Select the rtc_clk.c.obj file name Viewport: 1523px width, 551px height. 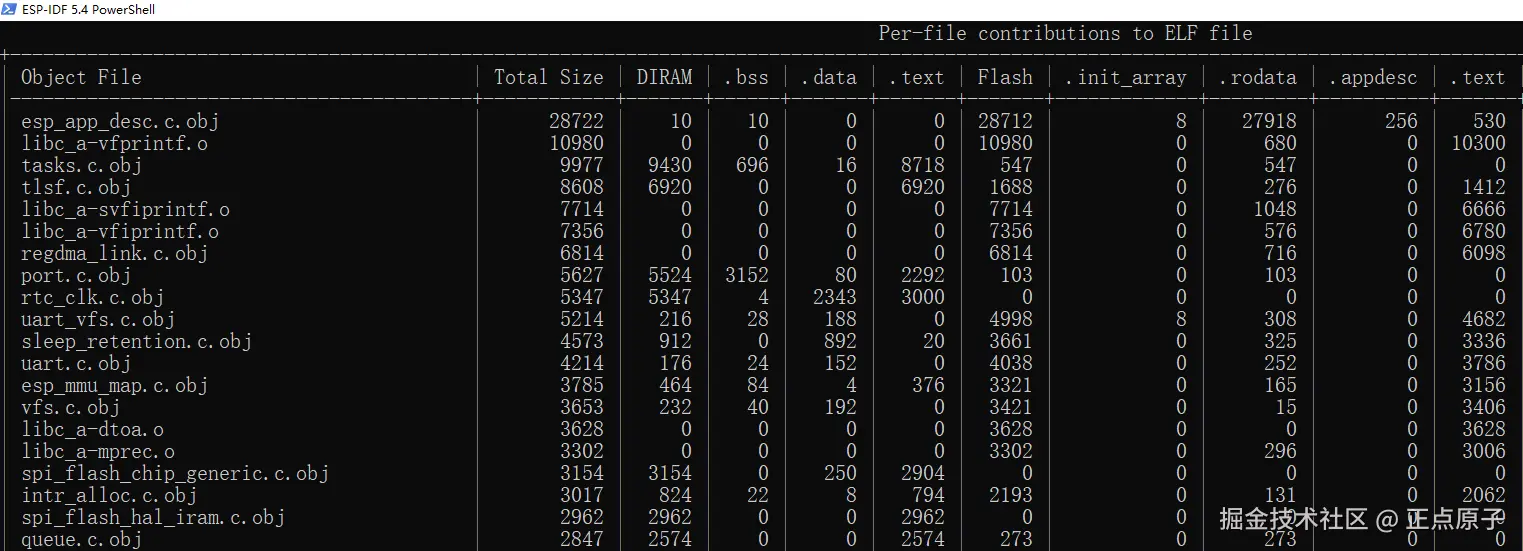coord(92,297)
